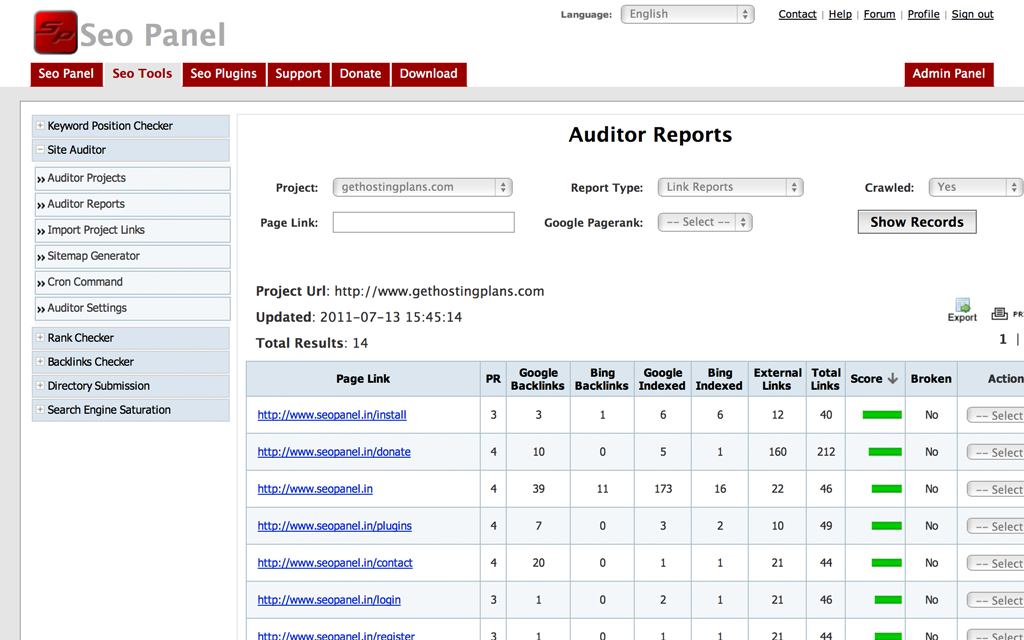
Task: Expand Keyword Position Checker section
Action: [x=40, y=126]
